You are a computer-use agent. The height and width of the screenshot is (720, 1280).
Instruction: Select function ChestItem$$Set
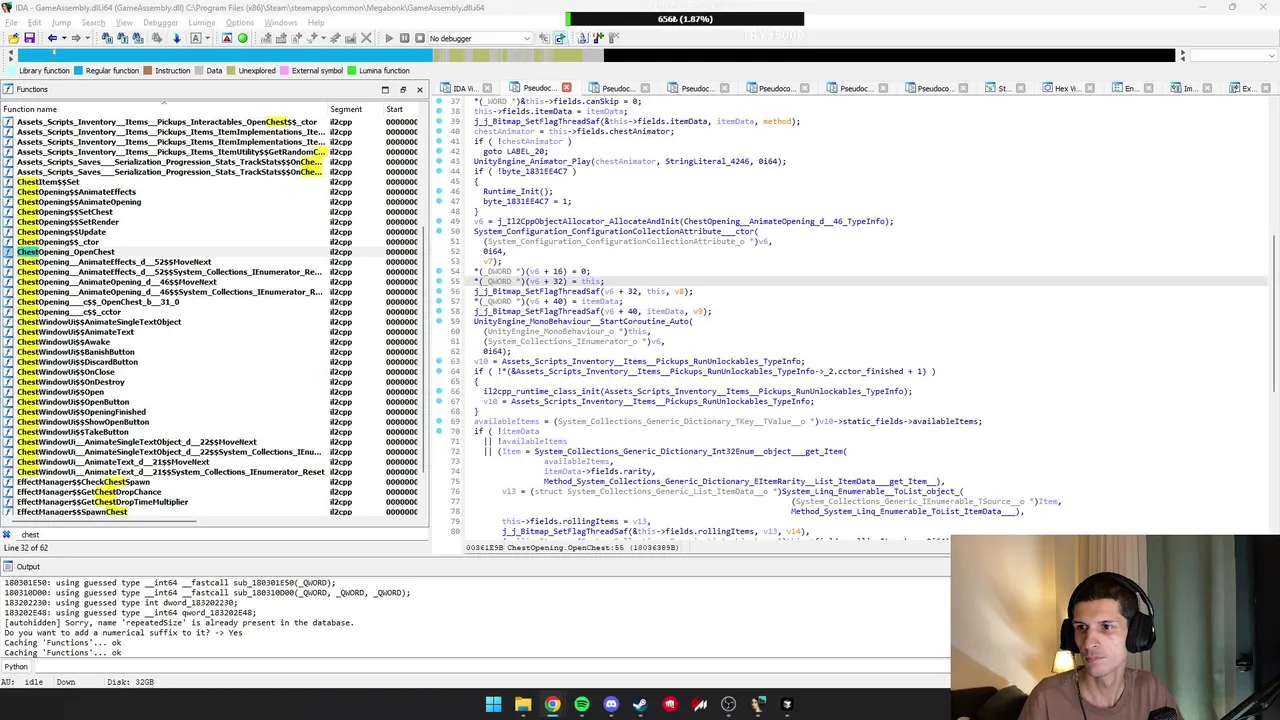48,182
